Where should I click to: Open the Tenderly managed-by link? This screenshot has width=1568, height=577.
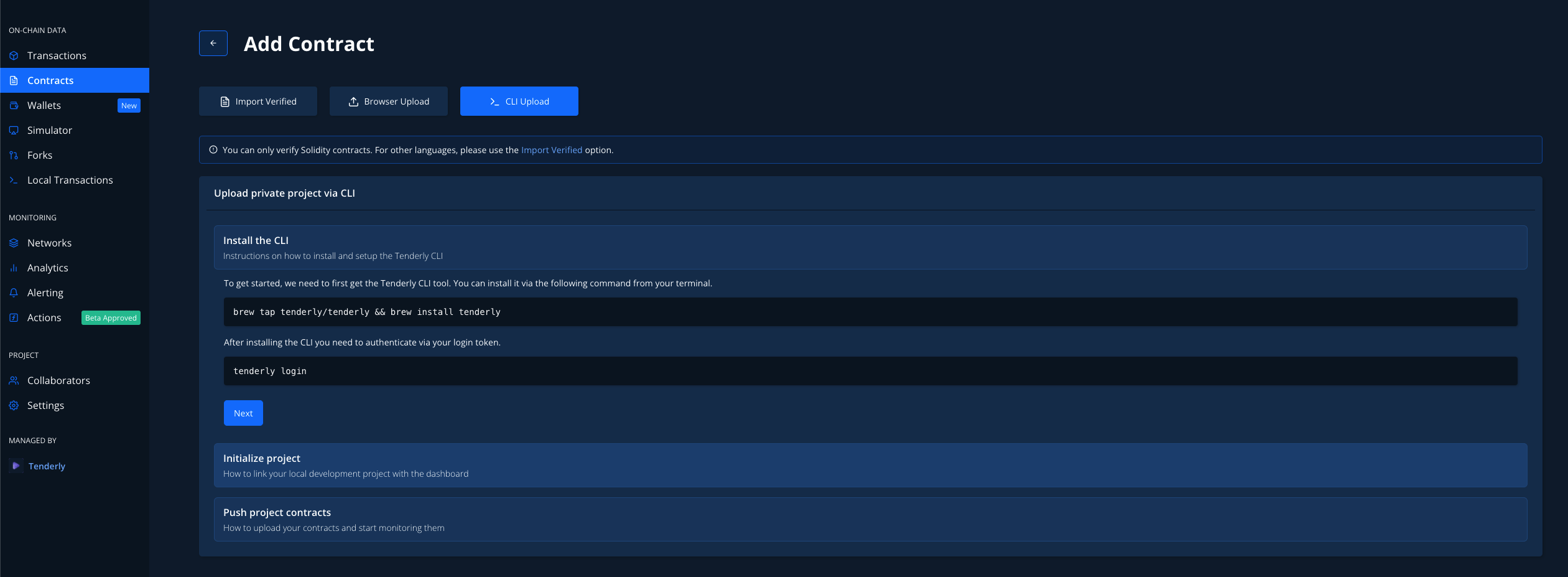pos(47,466)
